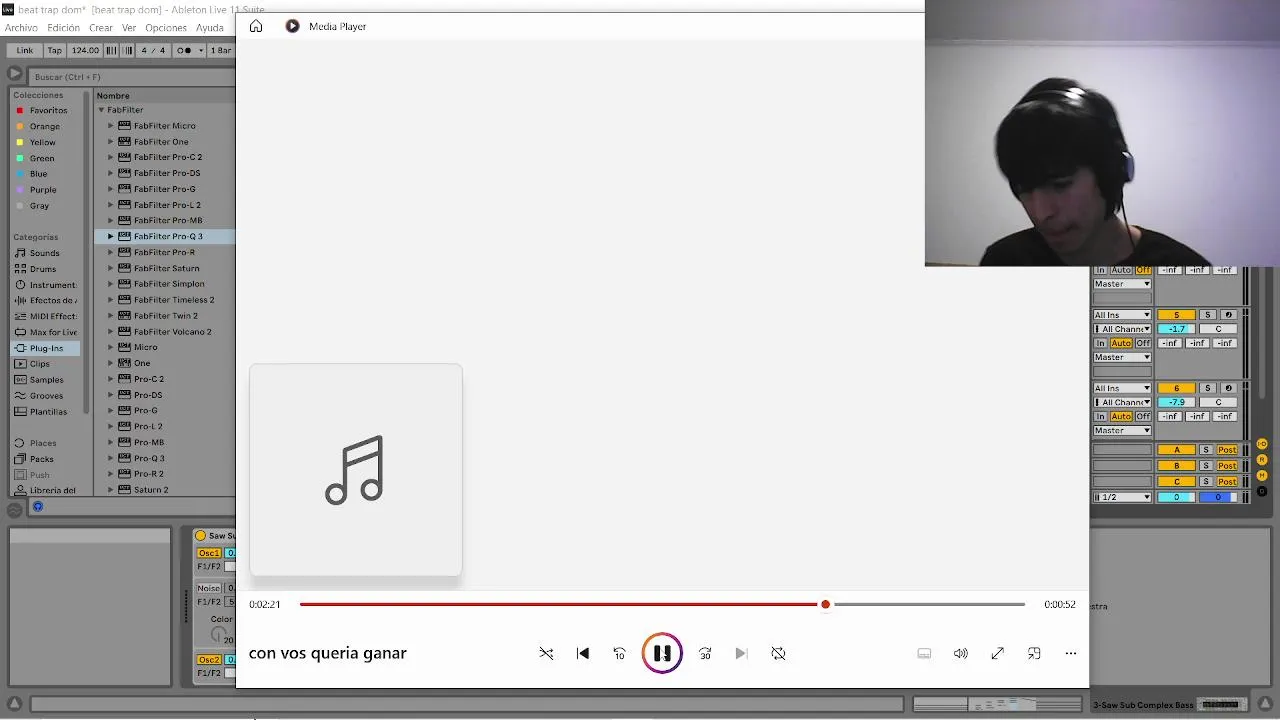The height and width of the screenshot is (720, 1280).
Task: Open track 5 All Ins dropdown
Action: pos(1122,315)
